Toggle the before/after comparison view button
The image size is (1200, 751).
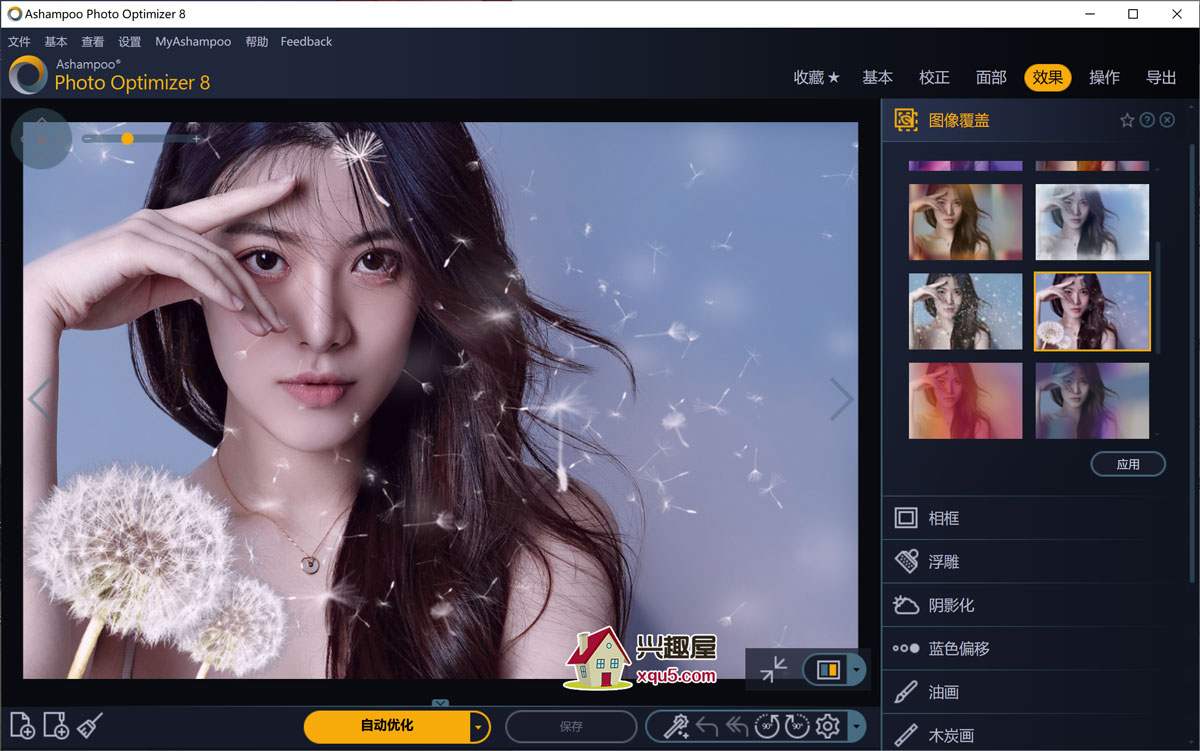(827, 669)
